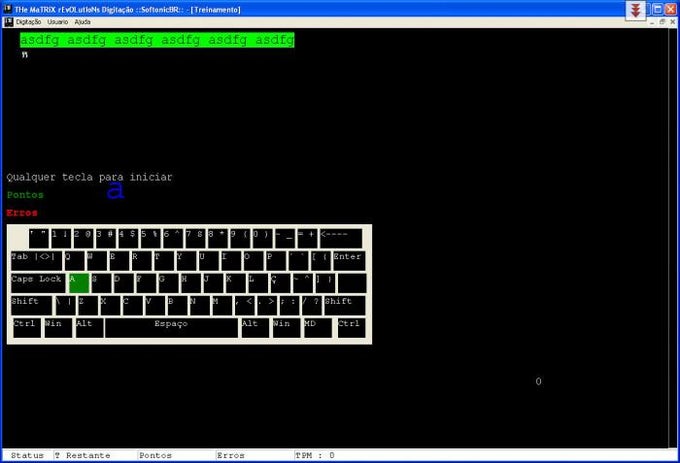Click the 1 ! number key

click(61, 238)
